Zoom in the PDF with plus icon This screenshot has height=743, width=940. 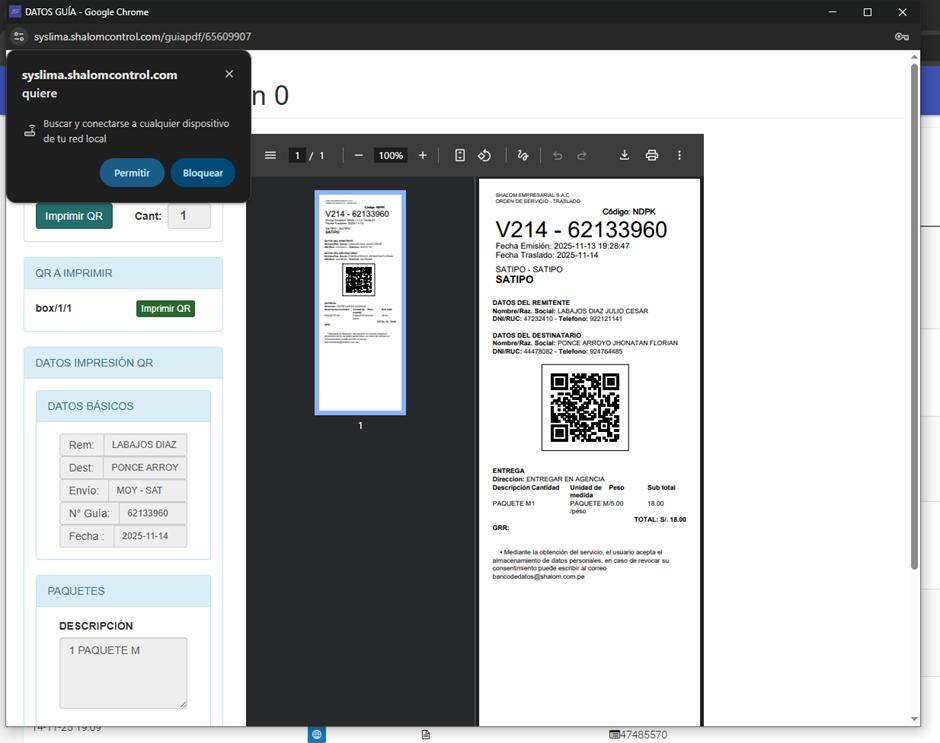click(x=422, y=155)
